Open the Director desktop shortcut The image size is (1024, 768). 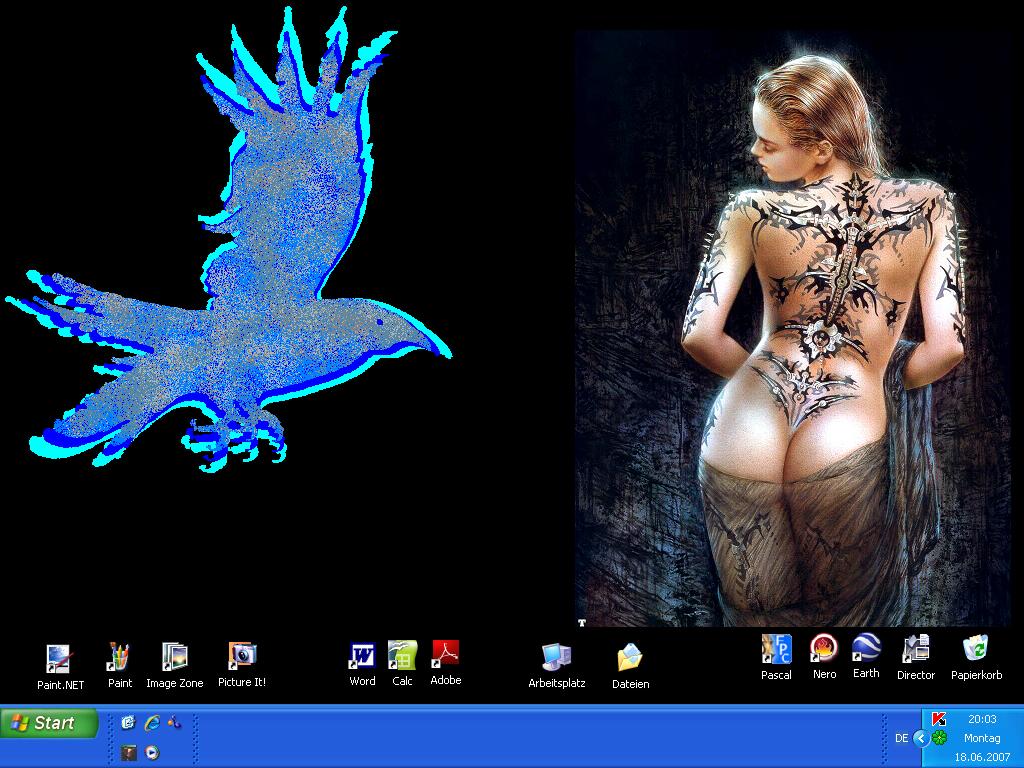915,650
